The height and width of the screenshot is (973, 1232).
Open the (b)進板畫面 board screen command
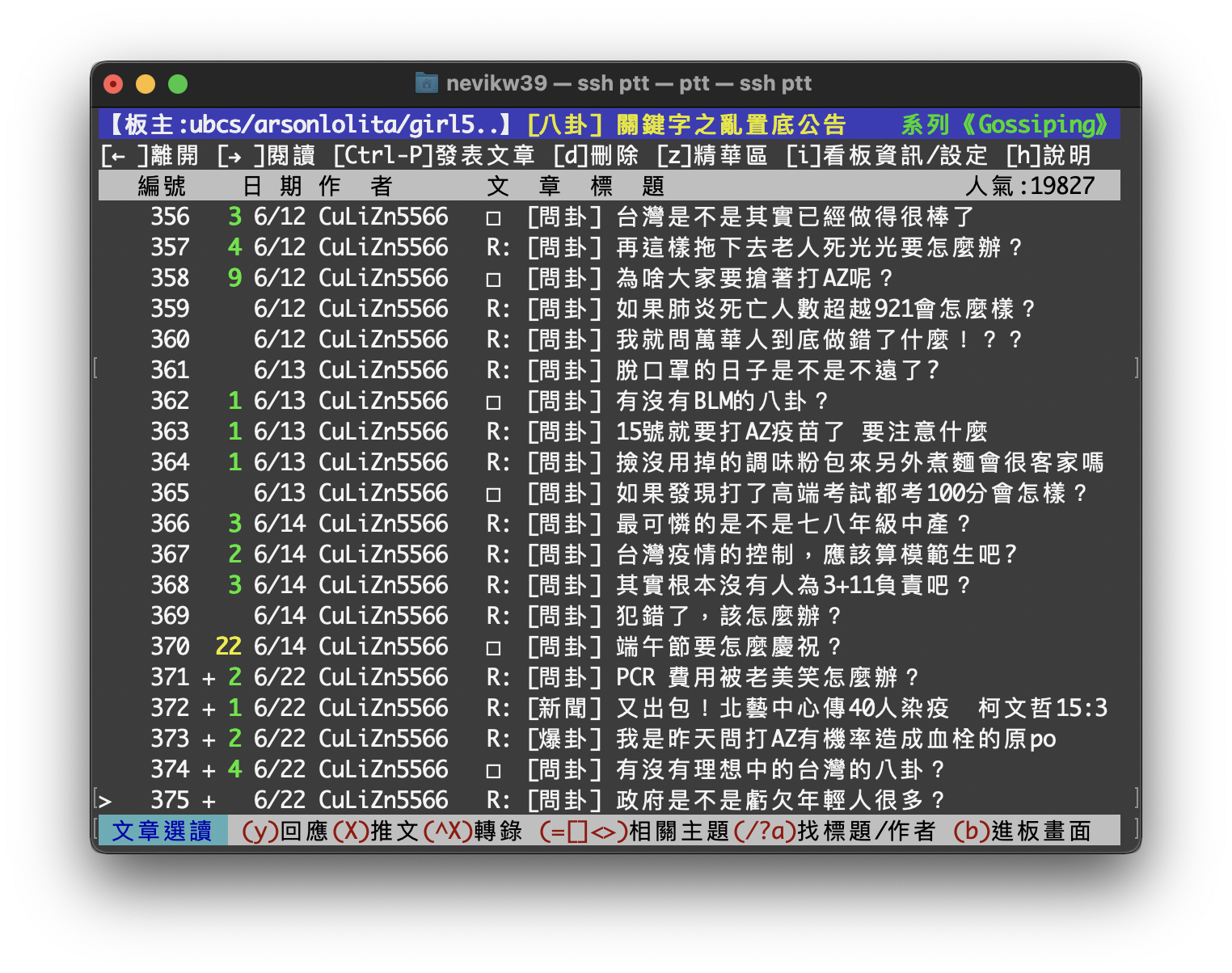(1023, 831)
